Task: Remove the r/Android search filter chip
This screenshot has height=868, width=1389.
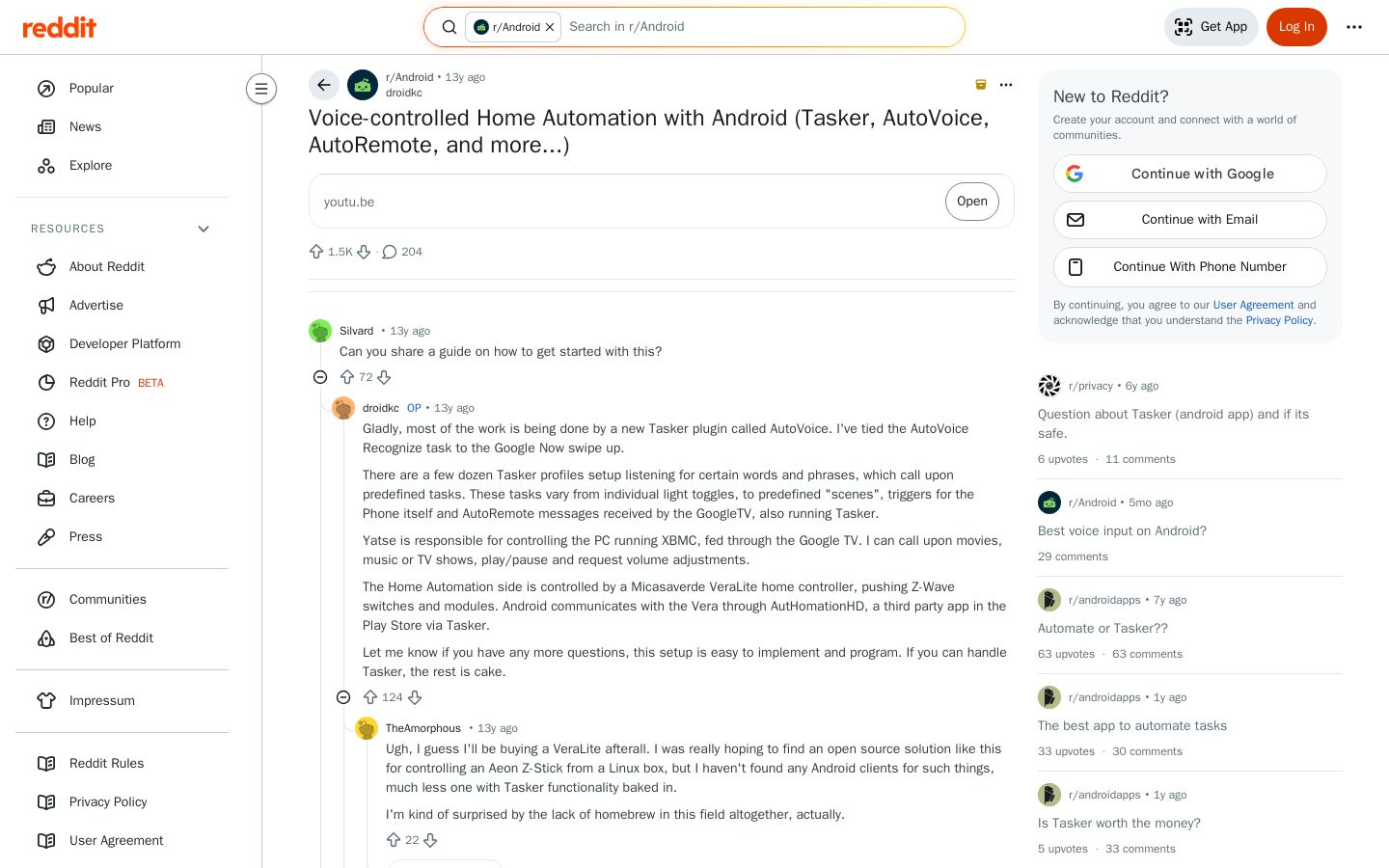Action: pos(550,27)
